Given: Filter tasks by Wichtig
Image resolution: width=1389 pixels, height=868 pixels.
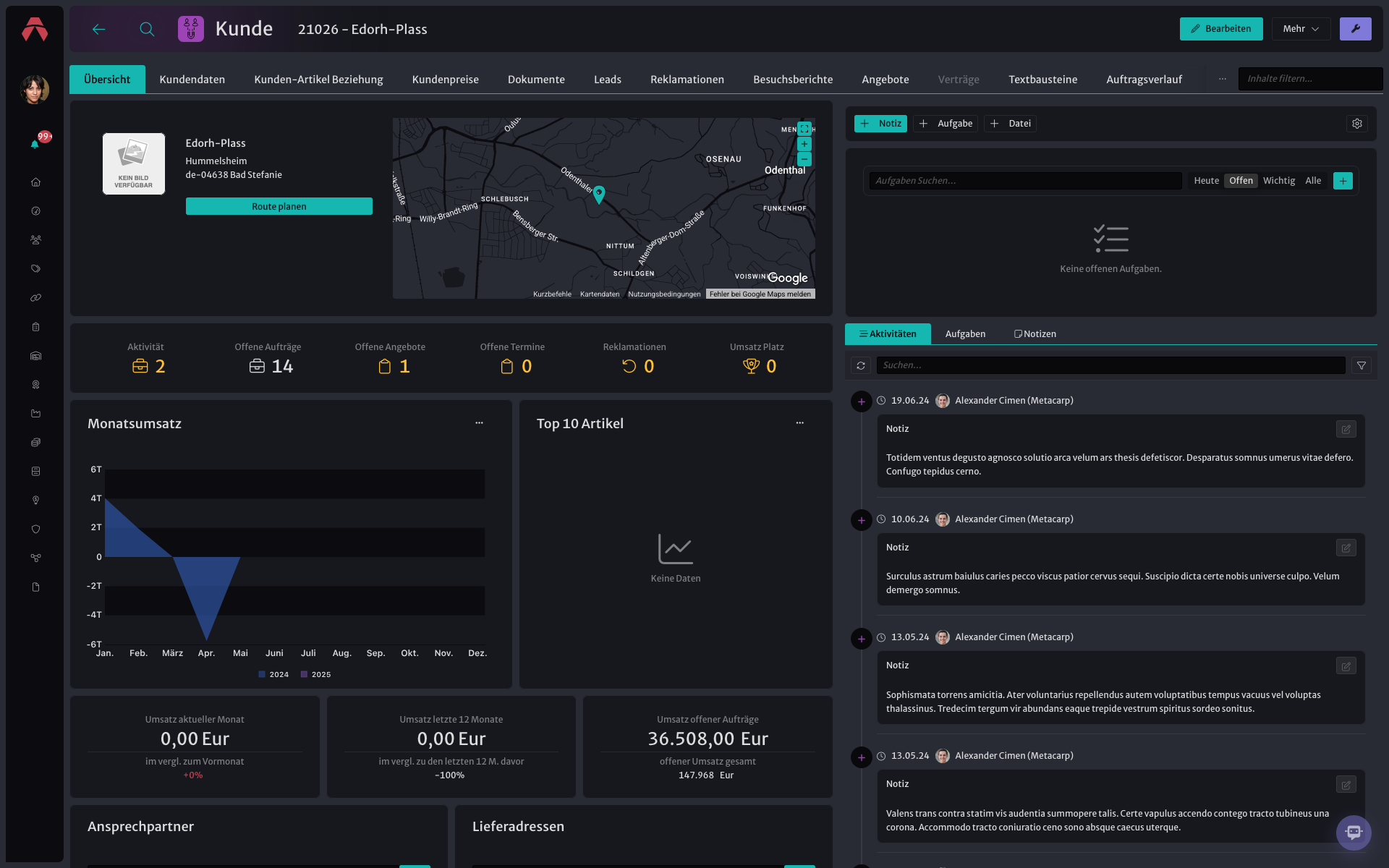Looking at the screenshot, I should pyautogui.click(x=1279, y=181).
